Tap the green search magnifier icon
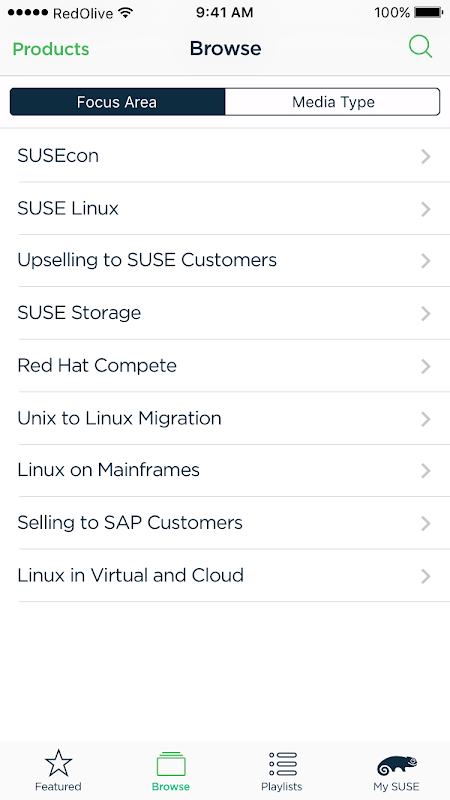The width and height of the screenshot is (450, 800). [x=420, y=47]
